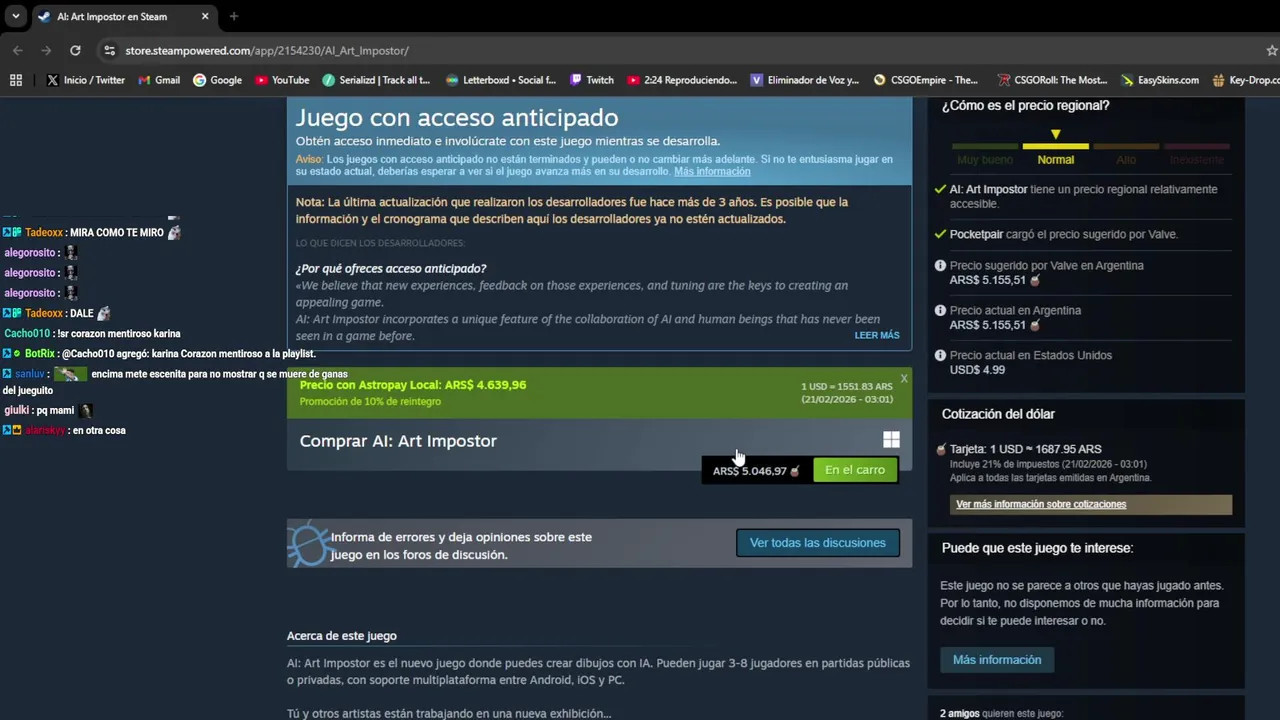Click the Comprar AI: Art Impostor title
Viewport: 1280px width, 720px height.
click(398, 441)
